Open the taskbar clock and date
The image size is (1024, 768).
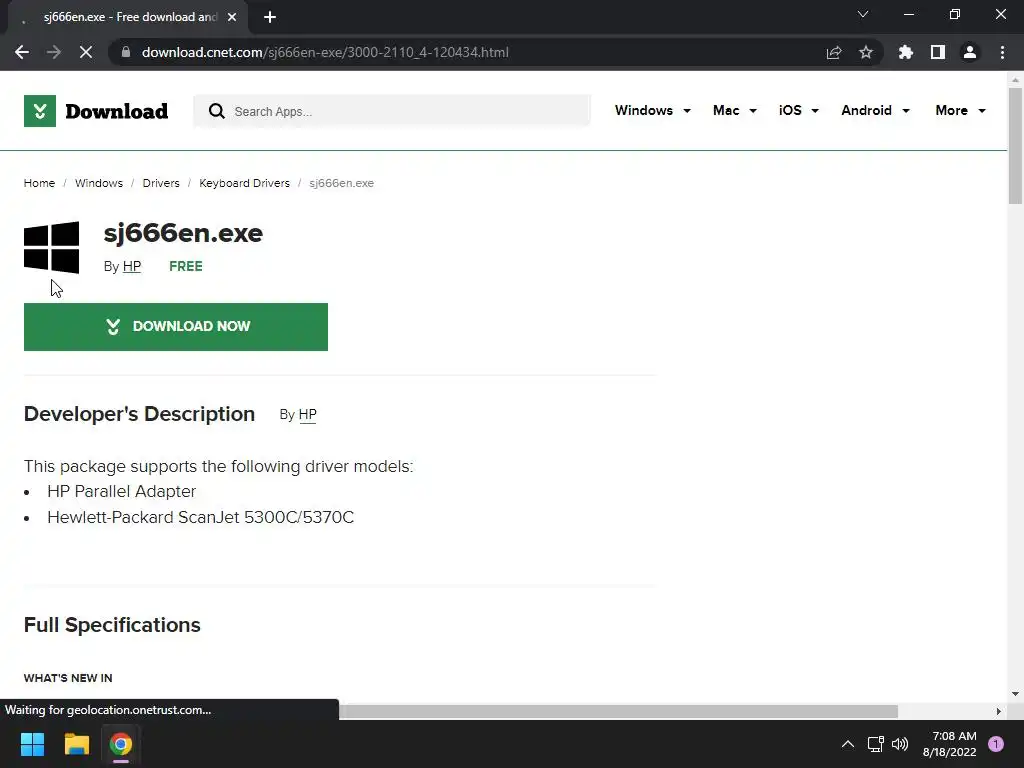point(950,744)
